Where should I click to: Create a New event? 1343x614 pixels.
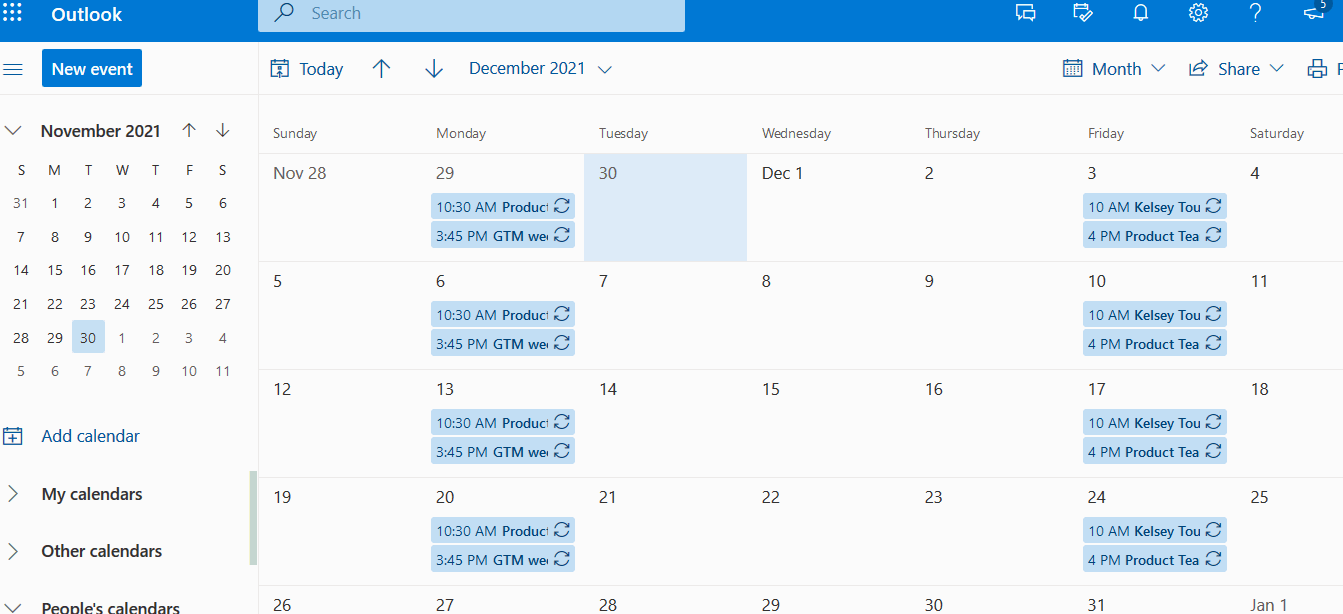click(x=91, y=68)
